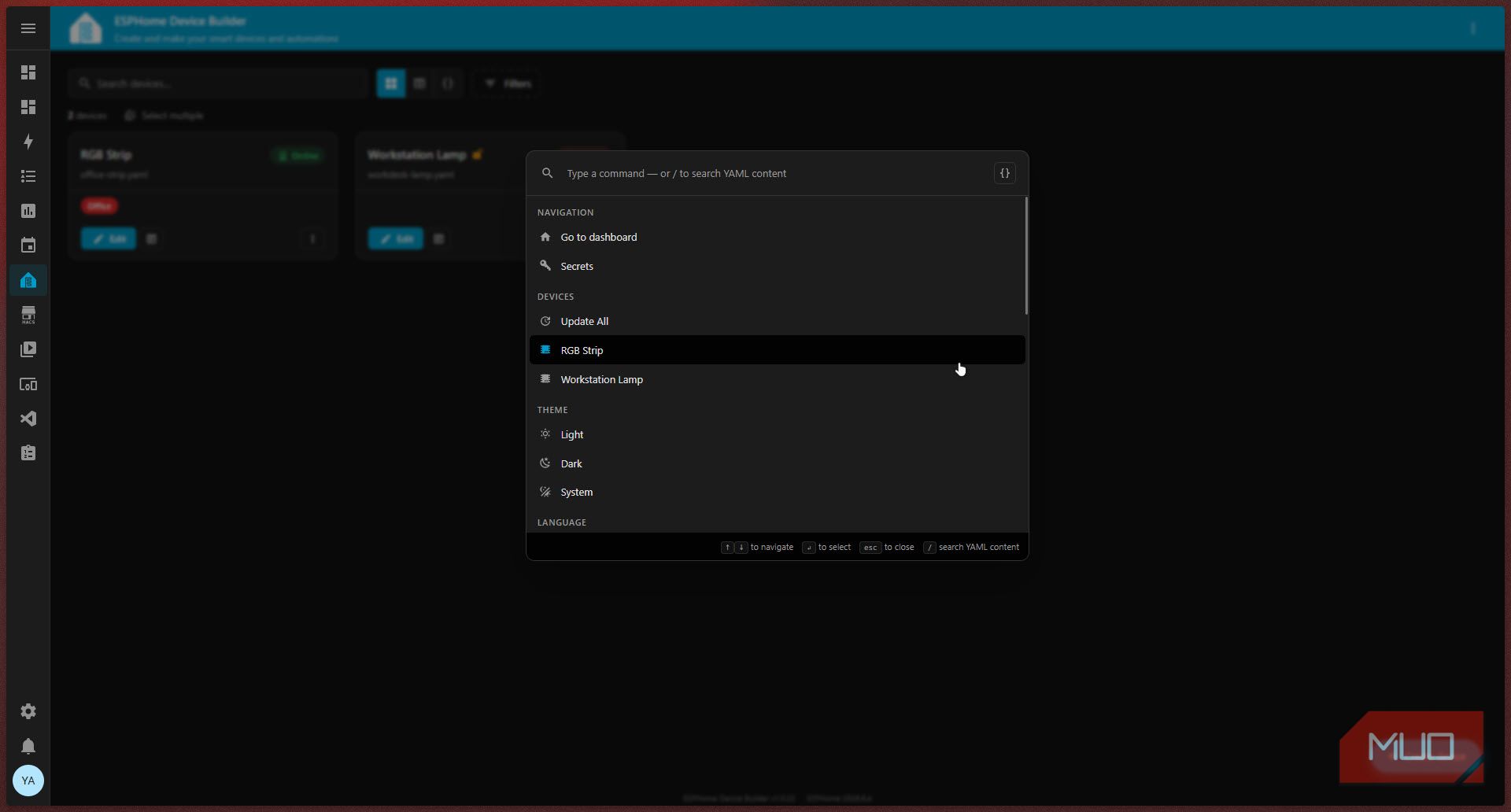The width and height of the screenshot is (1511, 812).
Task: Open the Home Assistant sidebar hamburger menu
Action: click(x=28, y=28)
